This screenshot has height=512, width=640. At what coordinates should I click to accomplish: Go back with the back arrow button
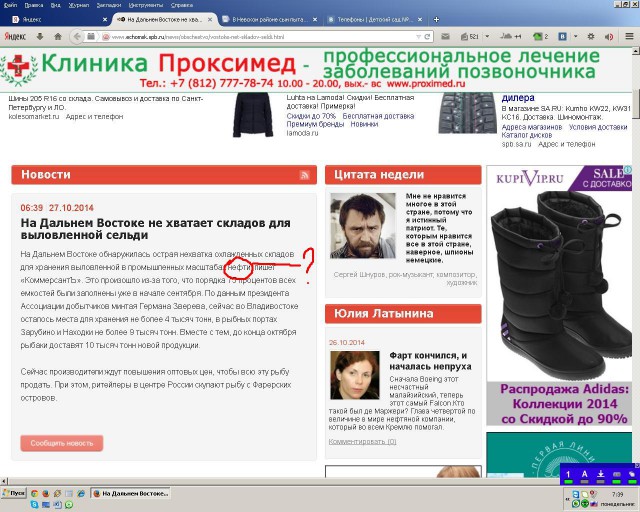tap(77, 37)
